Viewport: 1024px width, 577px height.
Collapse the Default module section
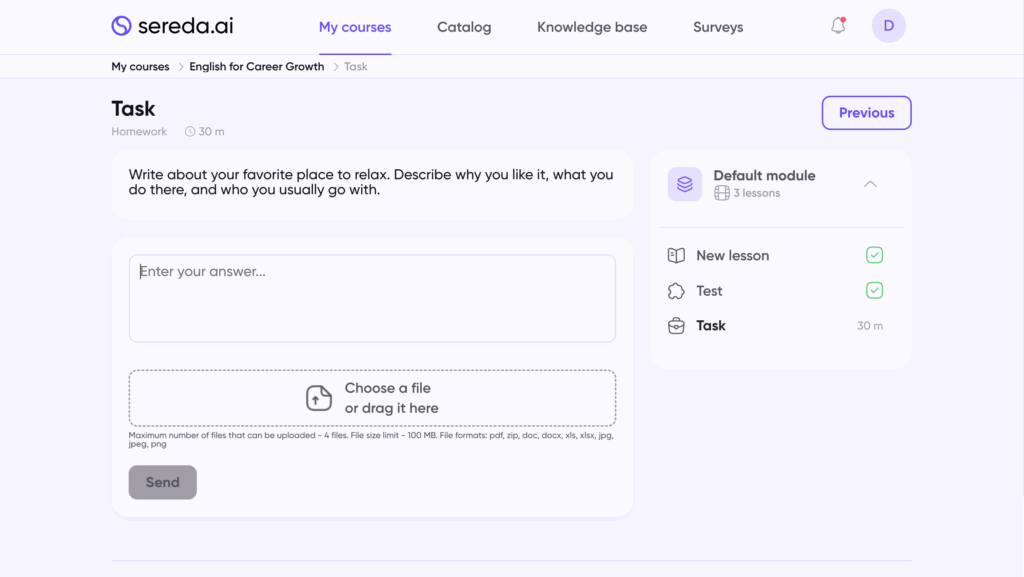[x=870, y=184]
